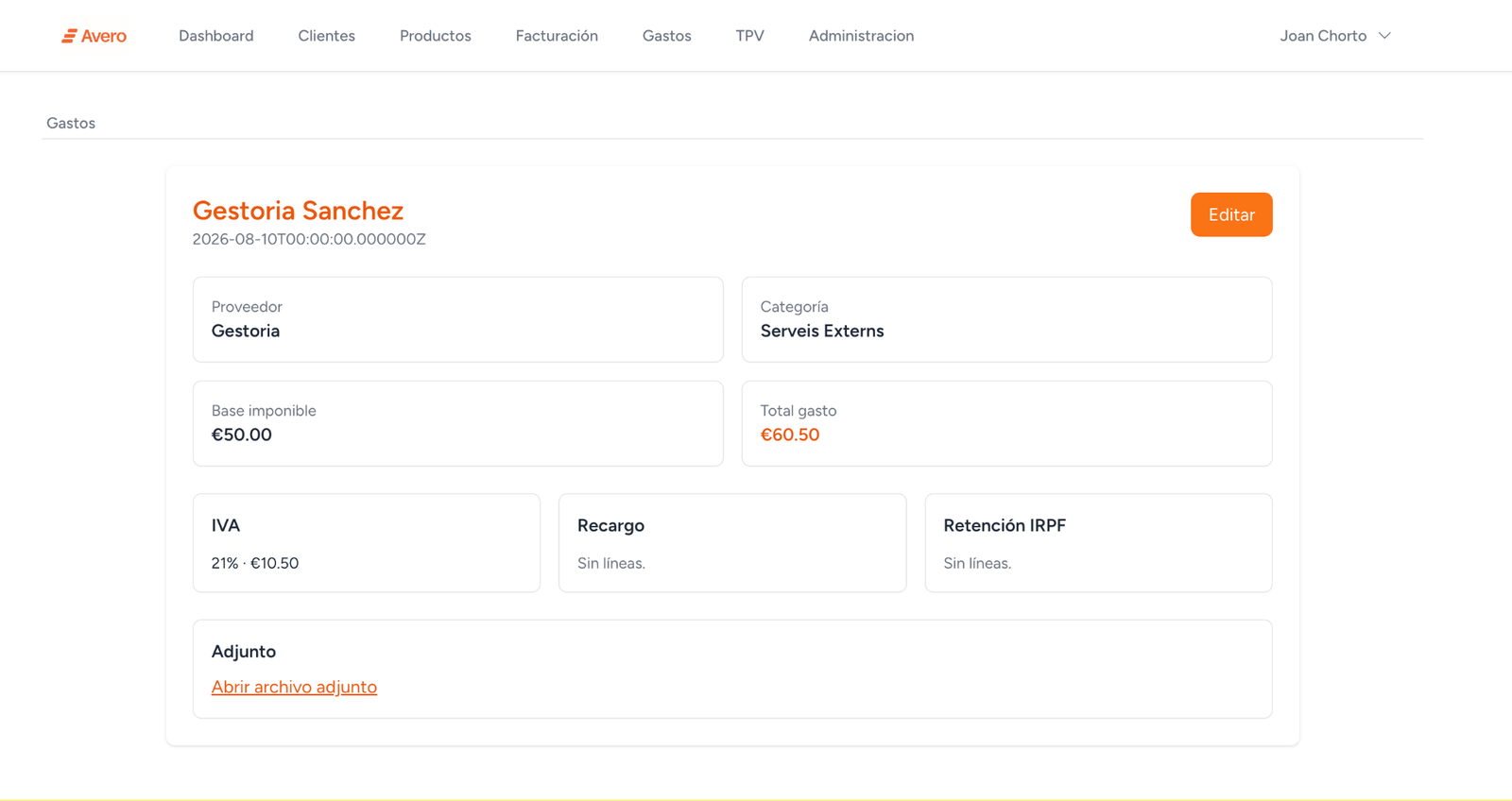
Task: Open the Productos section
Action: pyautogui.click(x=436, y=36)
